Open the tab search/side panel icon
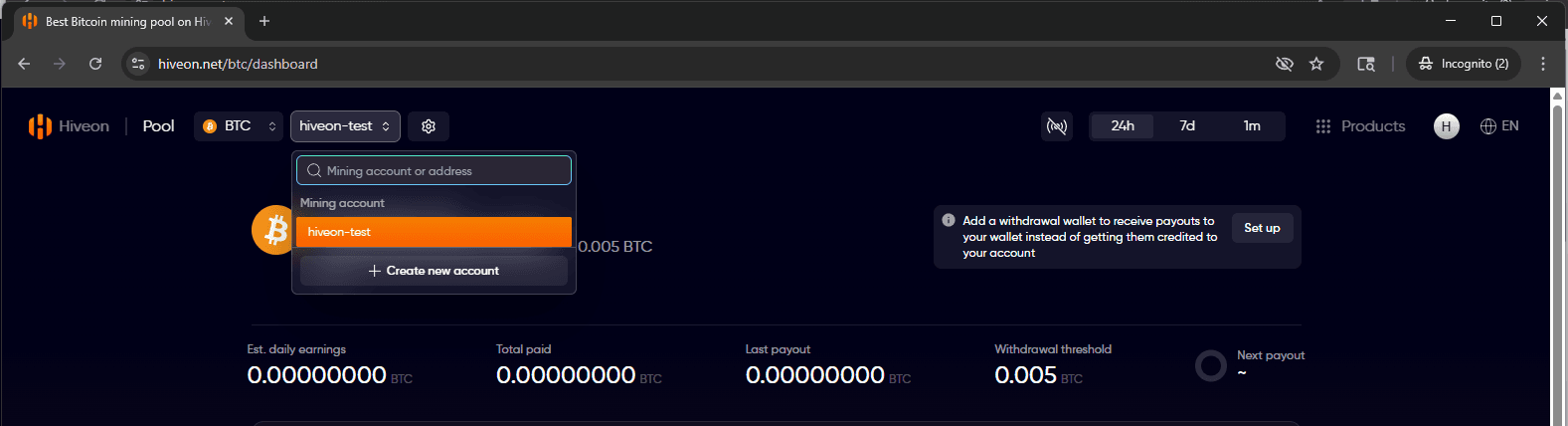The image size is (1568, 426). (1366, 64)
